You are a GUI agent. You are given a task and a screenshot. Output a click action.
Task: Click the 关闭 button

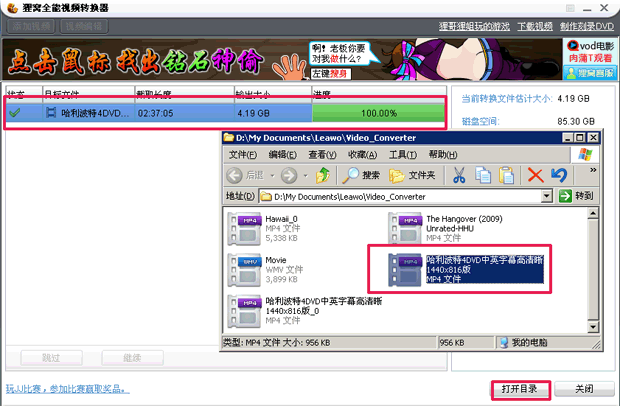[x=584, y=389]
